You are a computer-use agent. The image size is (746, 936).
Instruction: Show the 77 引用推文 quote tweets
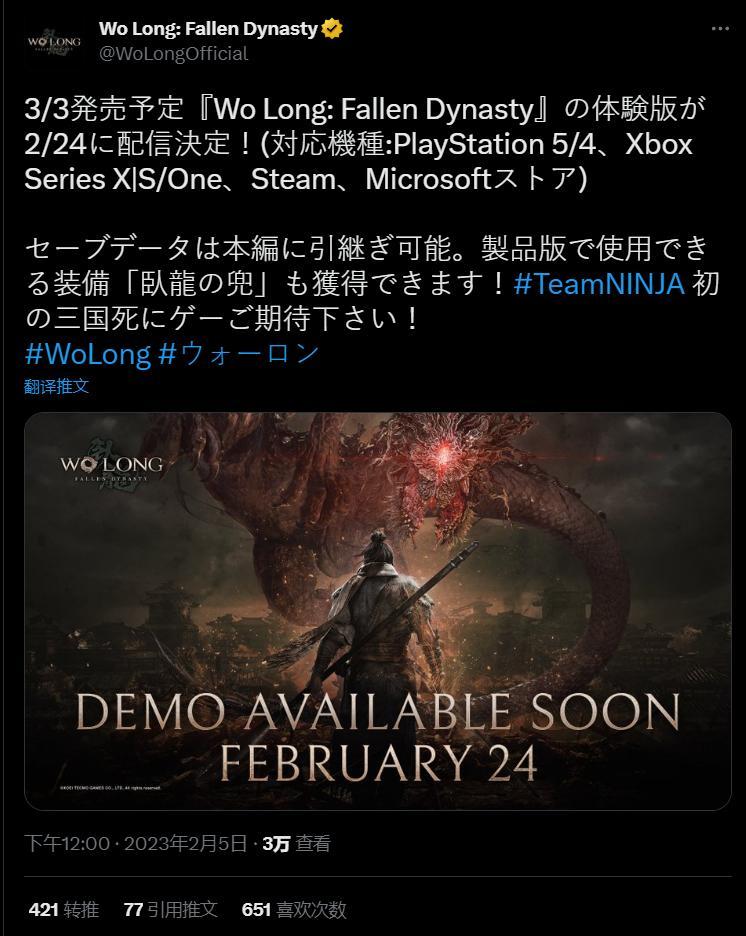171,910
